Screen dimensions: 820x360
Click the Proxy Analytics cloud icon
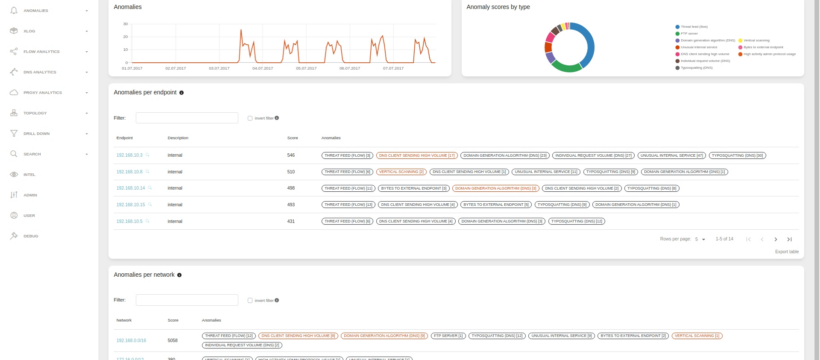(x=14, y=93)
